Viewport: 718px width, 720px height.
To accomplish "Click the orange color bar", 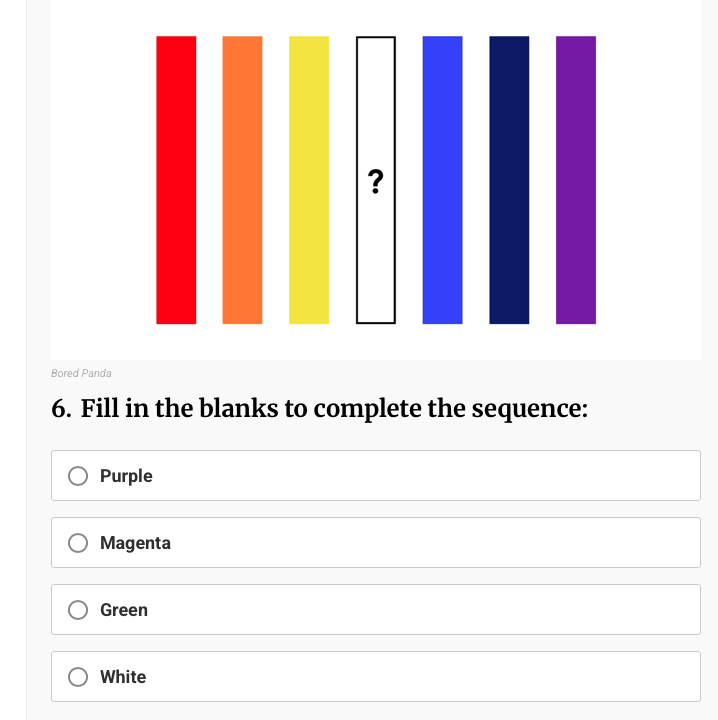I will 242,180.
